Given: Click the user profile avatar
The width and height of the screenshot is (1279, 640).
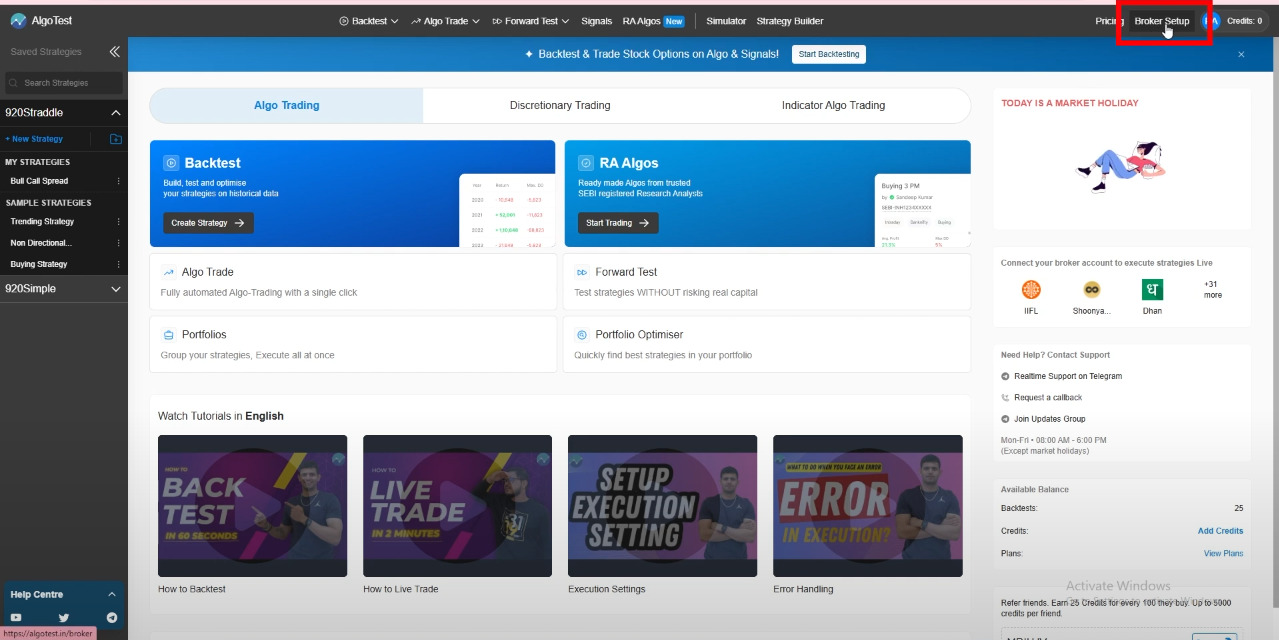Looking at the screenshot, I should pyautogui.click(x=1211, y=21).
